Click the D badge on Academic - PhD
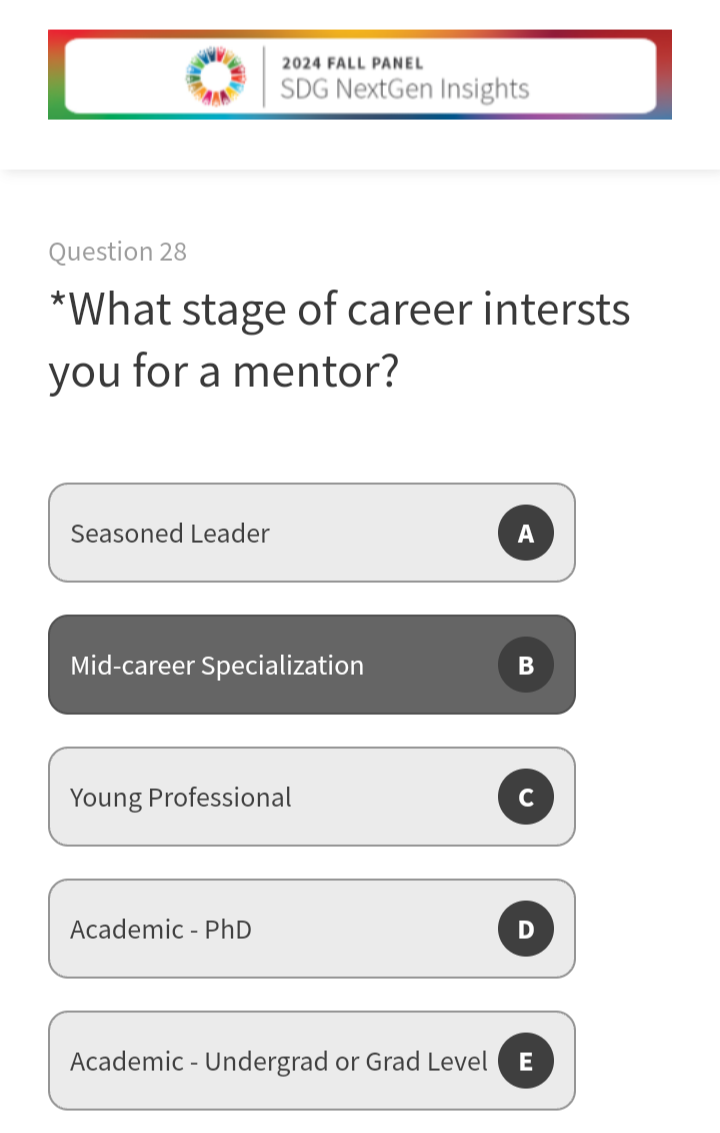The height and width of the screenshot is (1133, 720). click(525, 929)
